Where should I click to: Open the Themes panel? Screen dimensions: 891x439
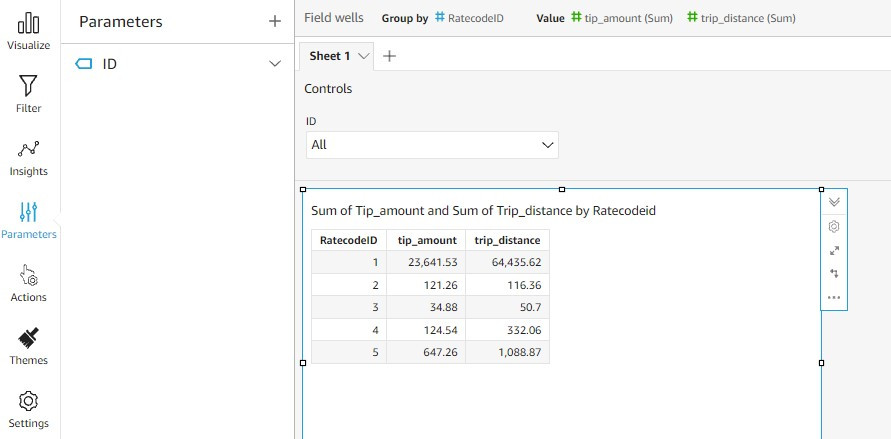pyautogui.click(x=28, y=346)
